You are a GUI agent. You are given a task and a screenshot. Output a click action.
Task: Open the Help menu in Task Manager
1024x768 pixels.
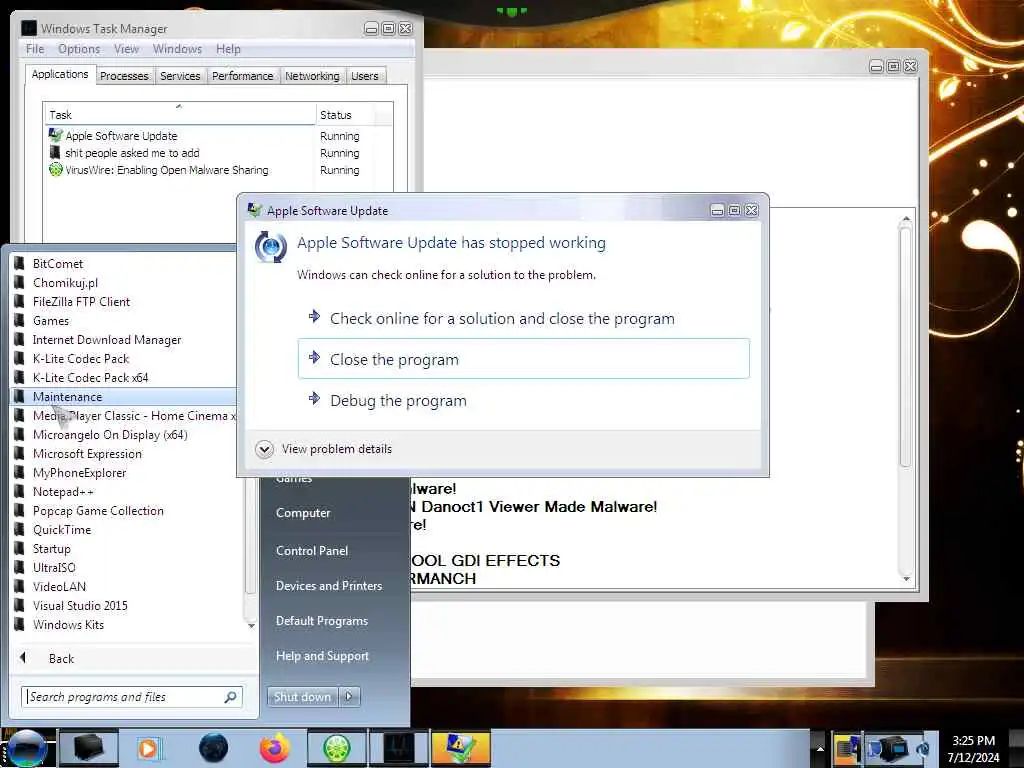point(228,49)
